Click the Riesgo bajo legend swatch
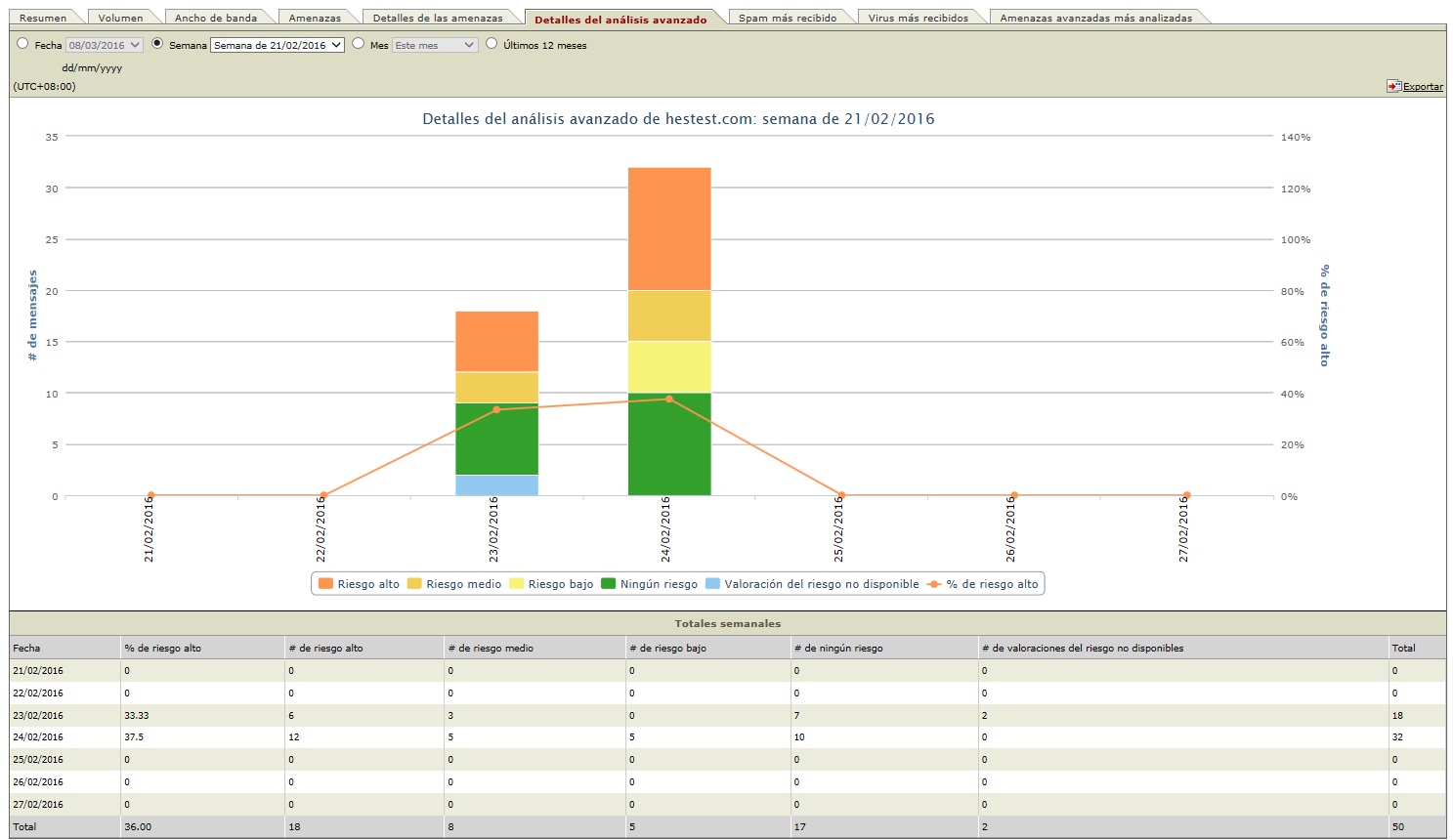 tap(516, 584)
